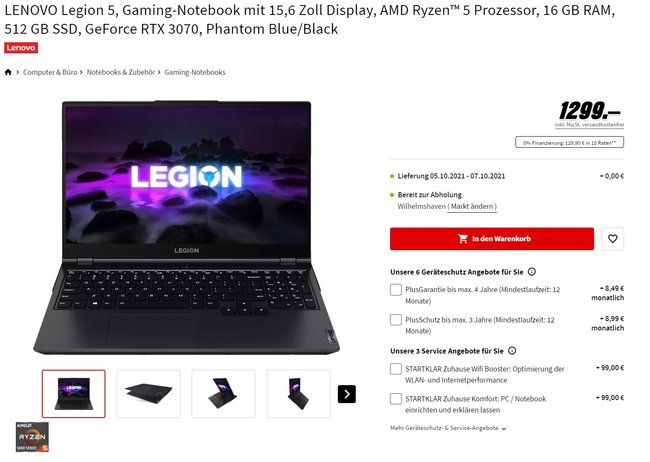
Task: Add product to wishlist via heart icon
Action: (612, 238)
